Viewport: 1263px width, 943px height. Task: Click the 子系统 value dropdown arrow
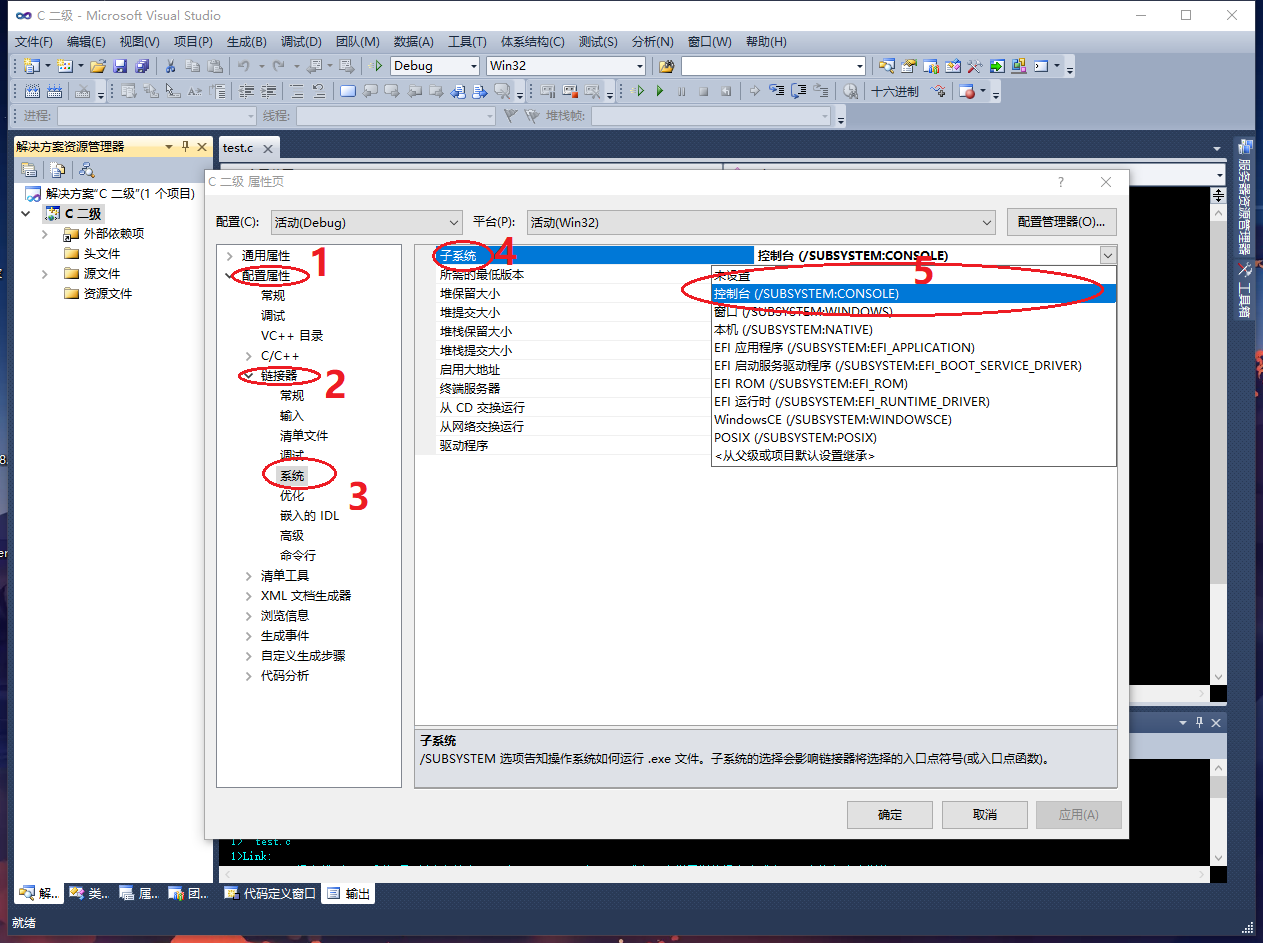(x=1107, y=255)
